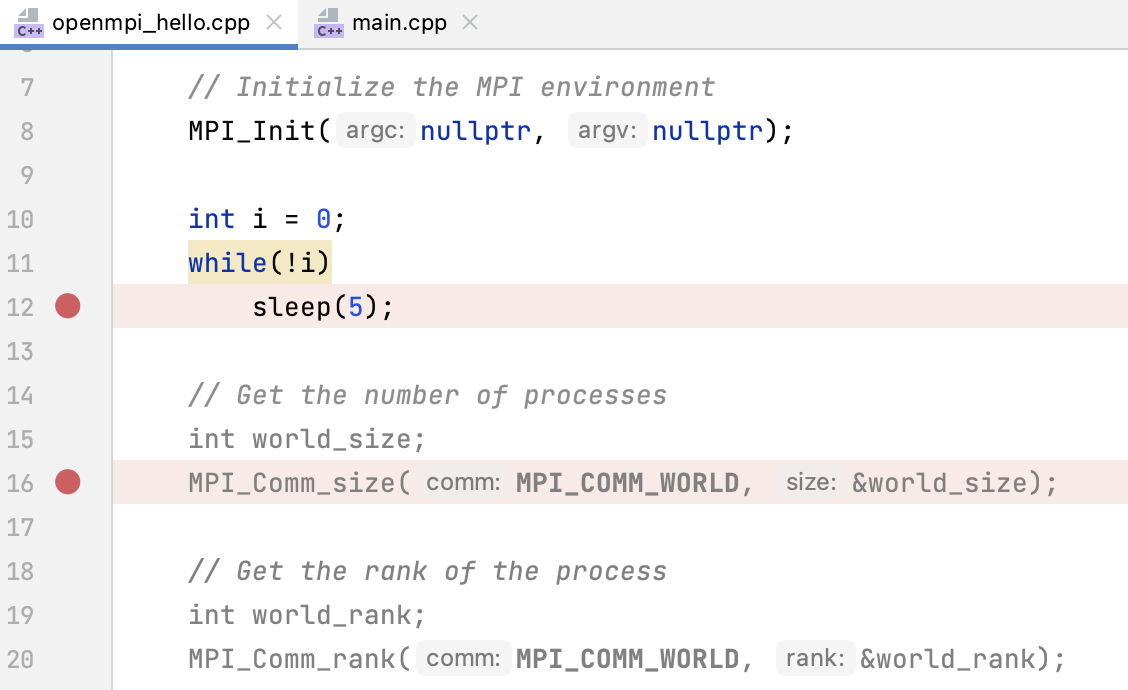Set a breakpoint in the gutter at line 11
The height and width of the screenshot is (690, 1128).
point(67,262)
